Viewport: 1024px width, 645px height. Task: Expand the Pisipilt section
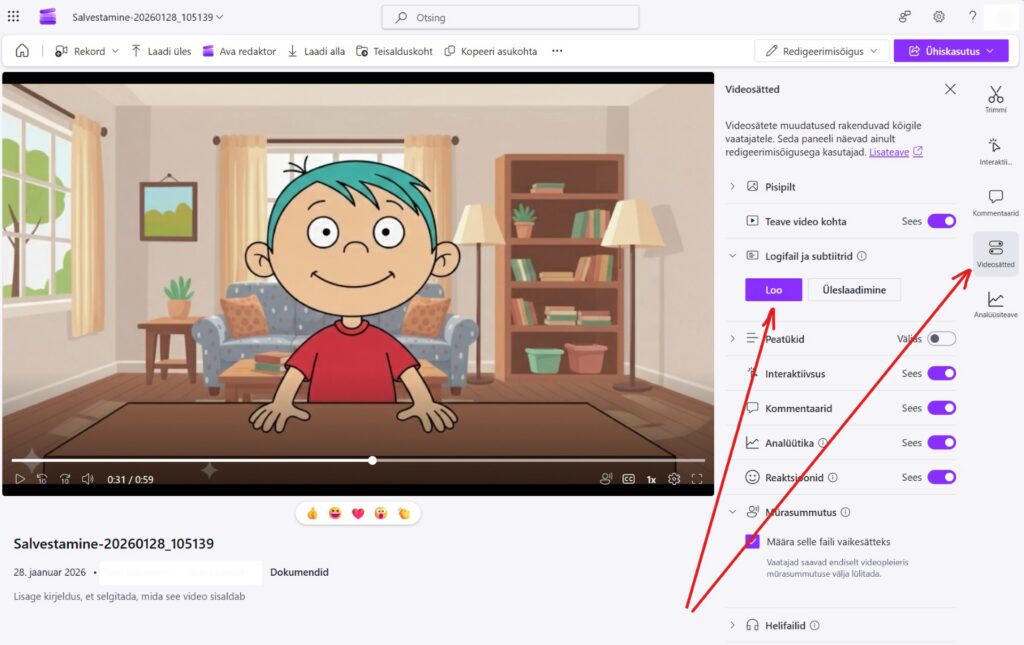pyautogui.click(x=732, y=187)
